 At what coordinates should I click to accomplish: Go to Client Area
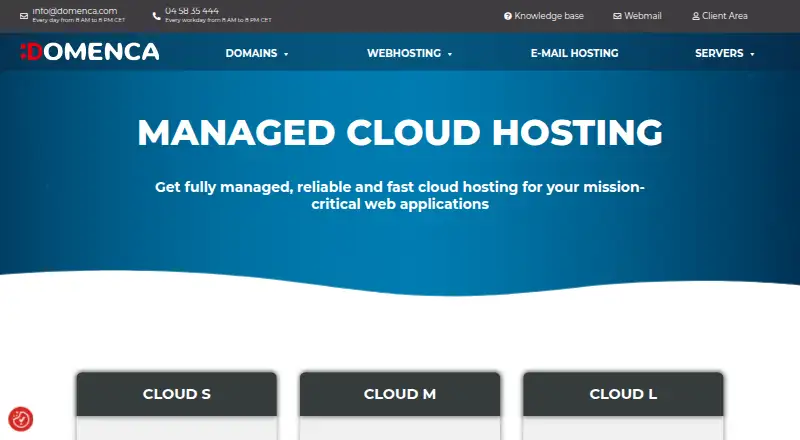[720, 16]
